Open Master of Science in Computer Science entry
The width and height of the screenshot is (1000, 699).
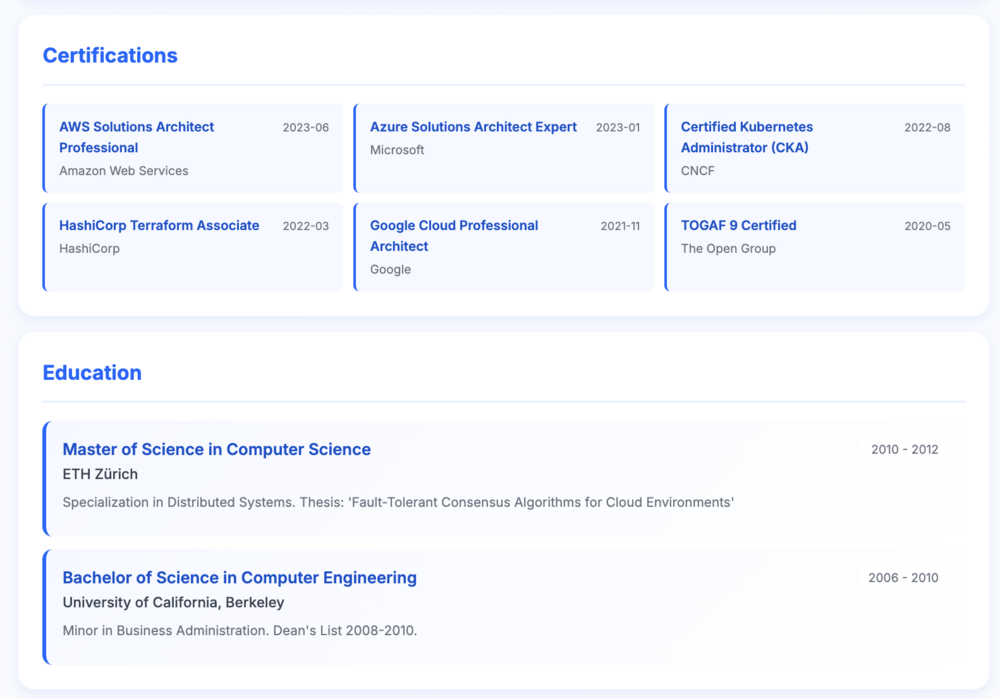(504, 478)
